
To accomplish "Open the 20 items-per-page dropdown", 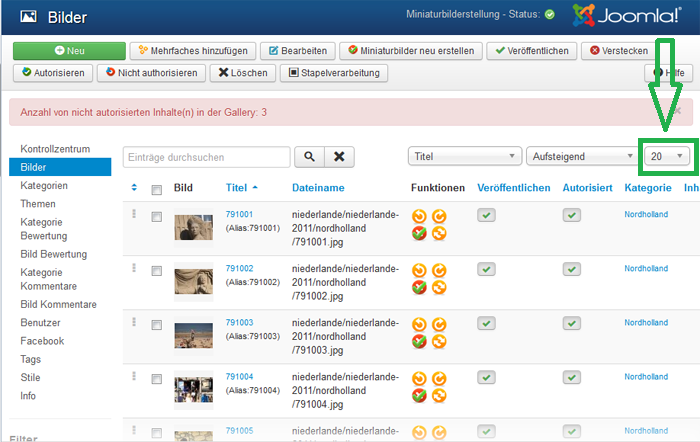I will (667, 156).
